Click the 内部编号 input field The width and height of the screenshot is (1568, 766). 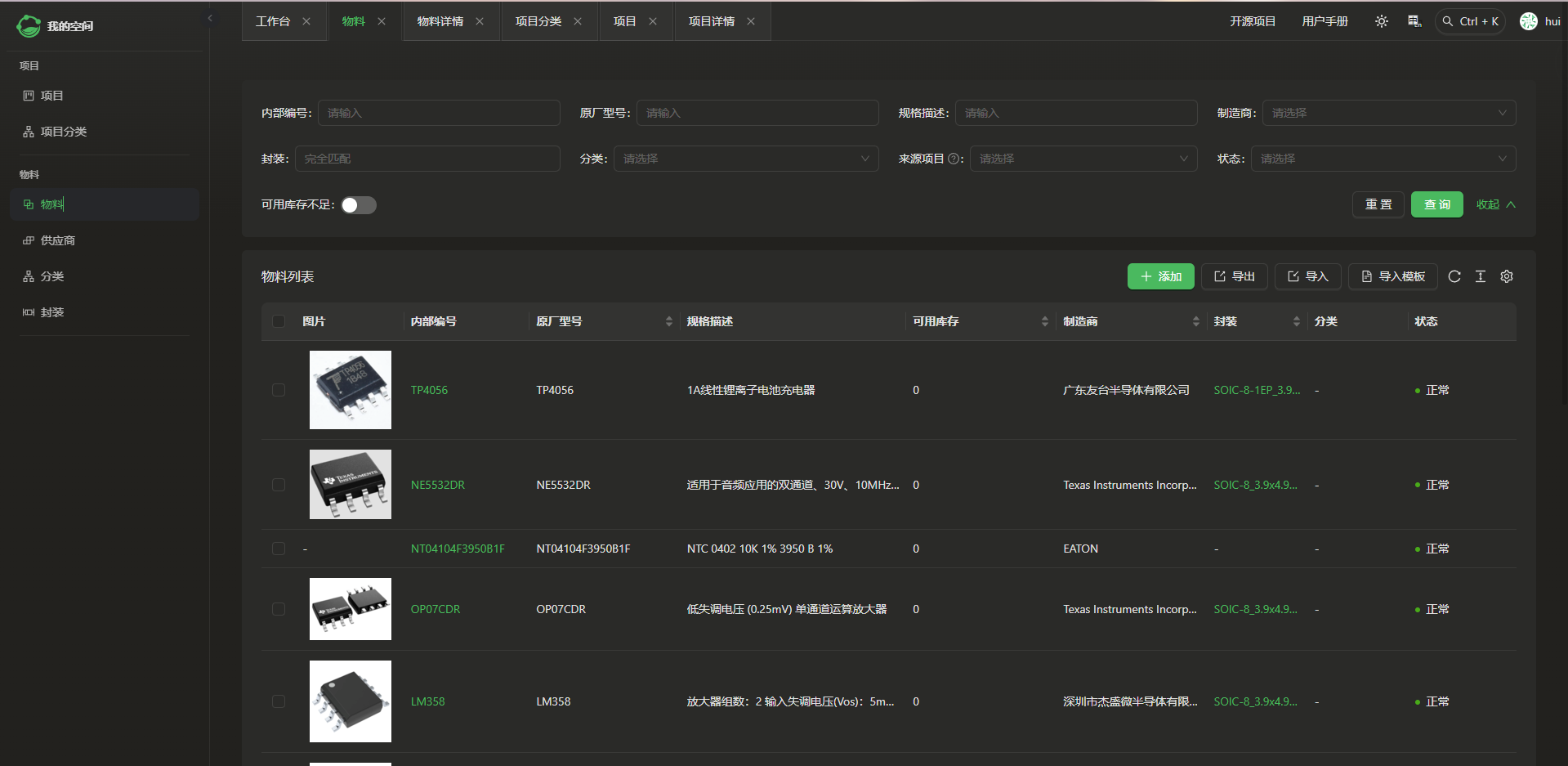[x=439, y=113]
